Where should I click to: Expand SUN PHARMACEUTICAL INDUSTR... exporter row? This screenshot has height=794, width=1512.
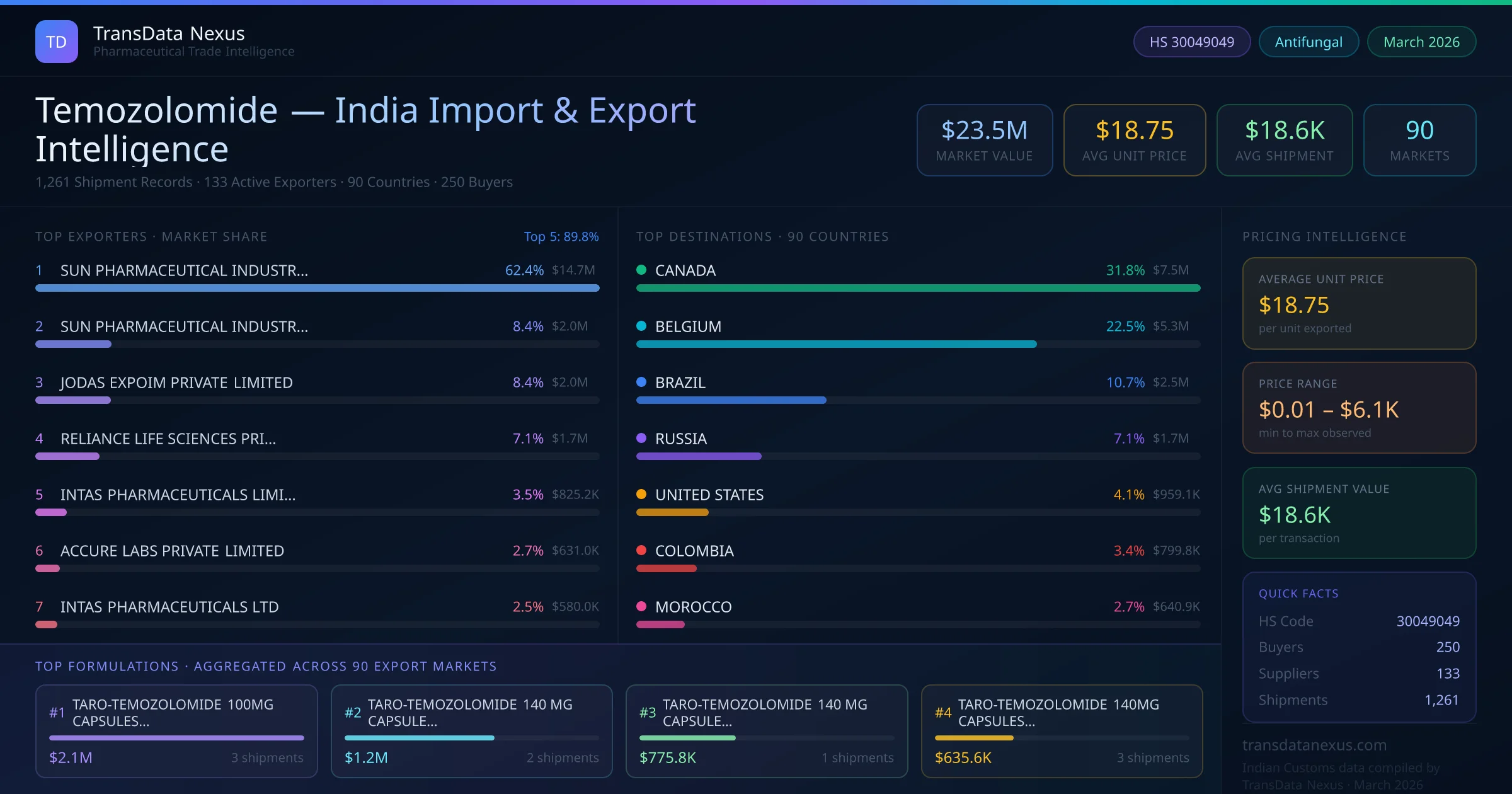click(x=183, y=271)
